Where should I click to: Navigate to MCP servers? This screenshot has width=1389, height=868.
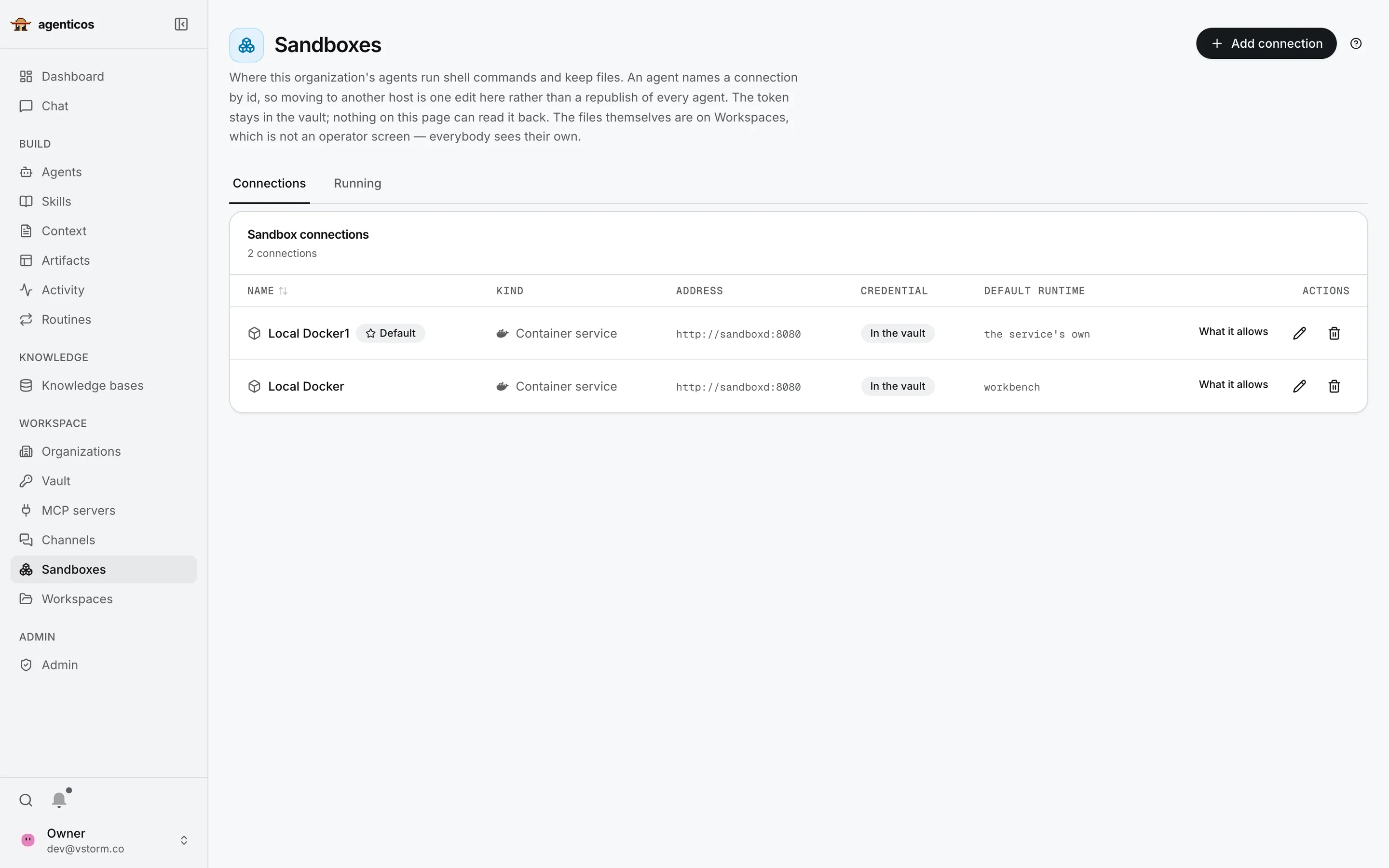(103, 510)
